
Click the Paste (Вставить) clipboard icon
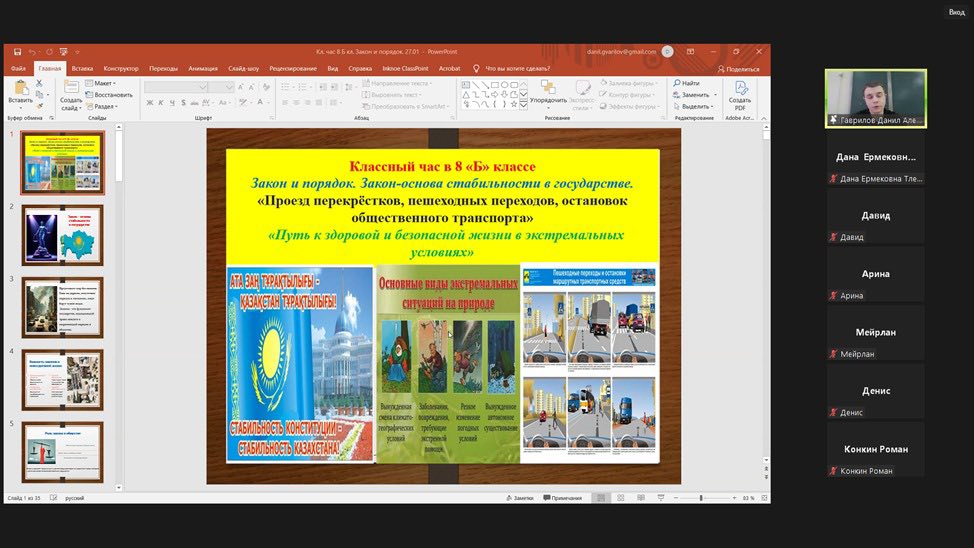(x=20, y=90)
